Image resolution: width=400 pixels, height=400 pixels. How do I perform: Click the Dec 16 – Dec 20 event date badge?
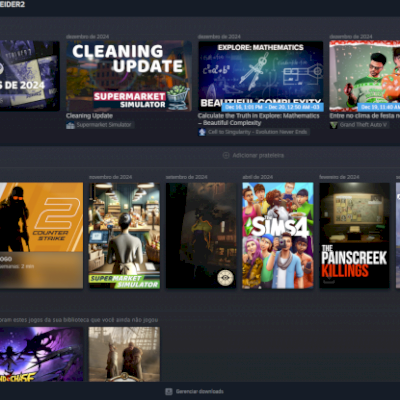coord(272,107)
